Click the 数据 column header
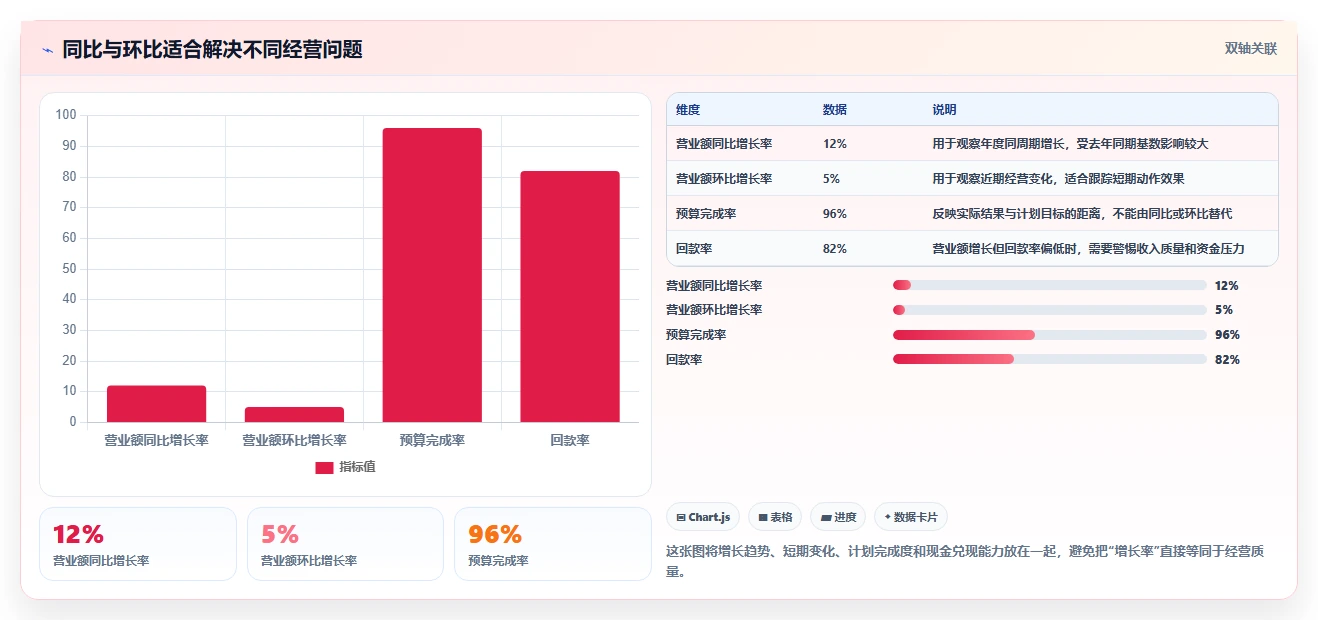Image resolution: width=1318 pixels, height=620 pixels. (835, 109)
